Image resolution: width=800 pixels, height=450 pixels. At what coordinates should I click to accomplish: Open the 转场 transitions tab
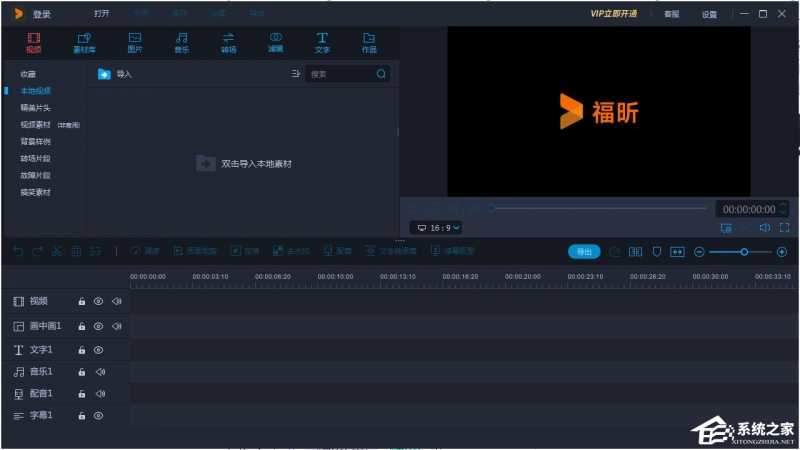229,43
